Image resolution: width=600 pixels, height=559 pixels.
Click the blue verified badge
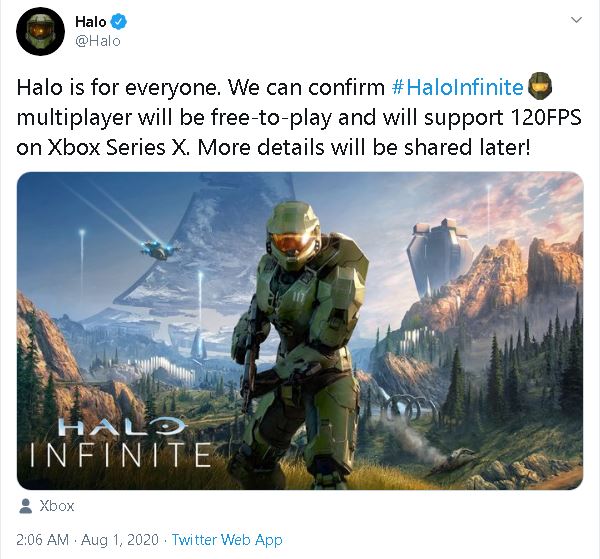tap(119, 21)
